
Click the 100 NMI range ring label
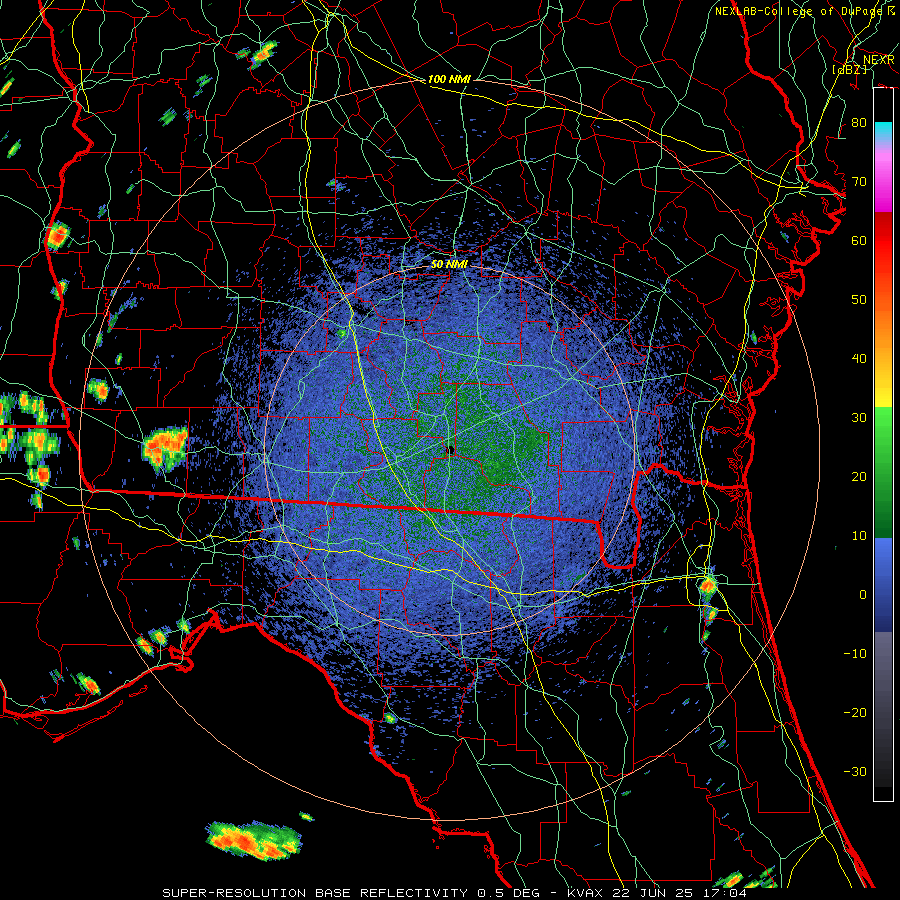click(x=449, y=79)
